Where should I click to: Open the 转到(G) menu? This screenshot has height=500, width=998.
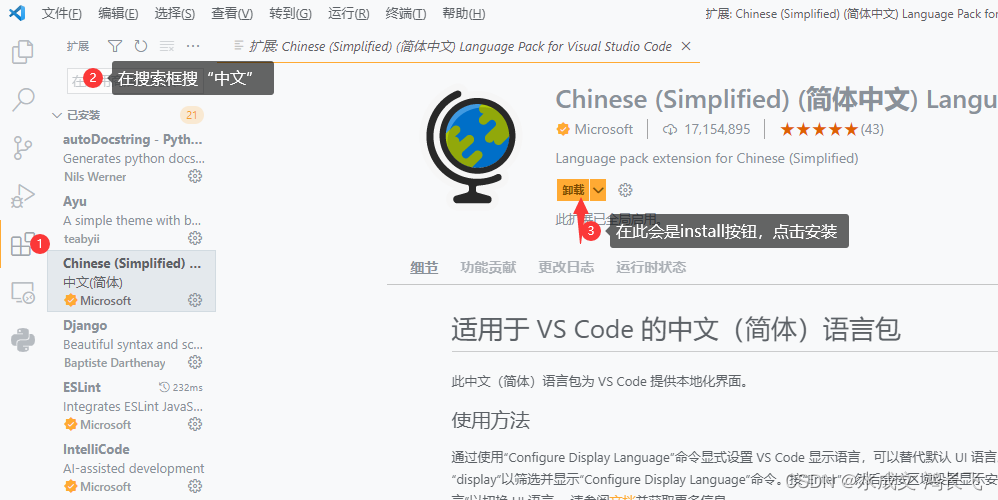[290, 13]
